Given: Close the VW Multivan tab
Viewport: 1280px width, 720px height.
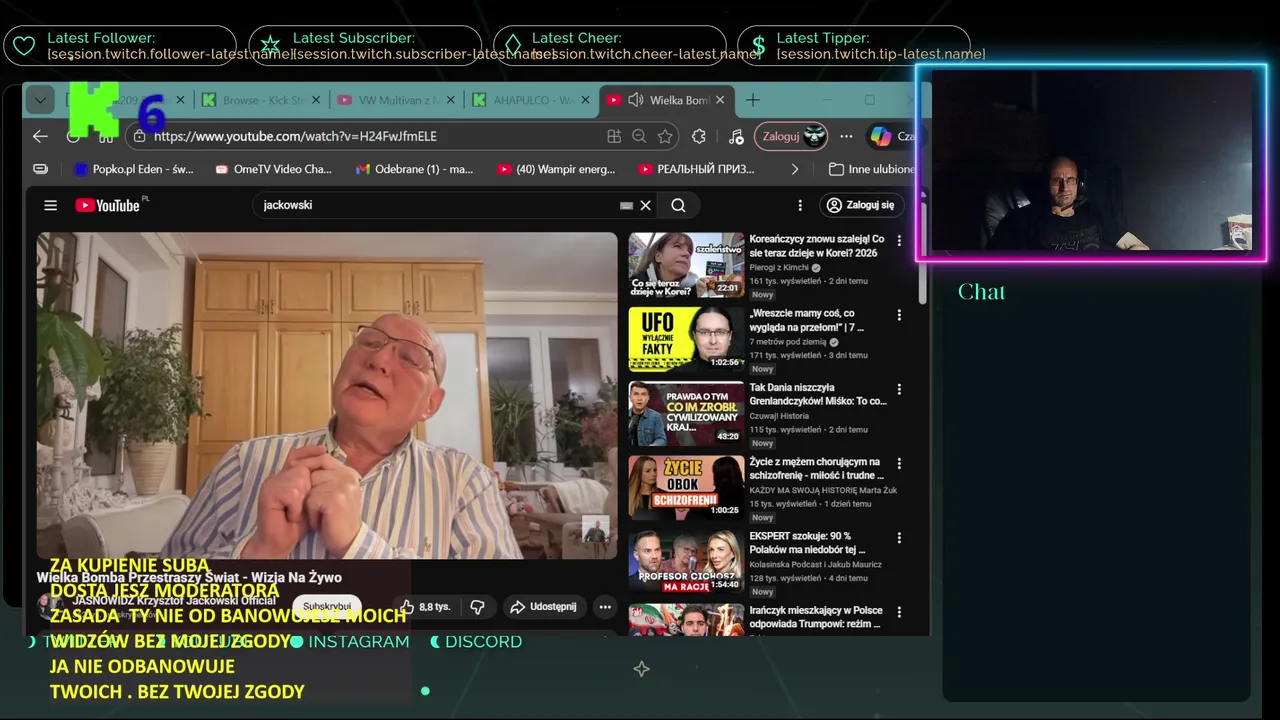Looking at the screenshot, I should (x=451, y=100).
